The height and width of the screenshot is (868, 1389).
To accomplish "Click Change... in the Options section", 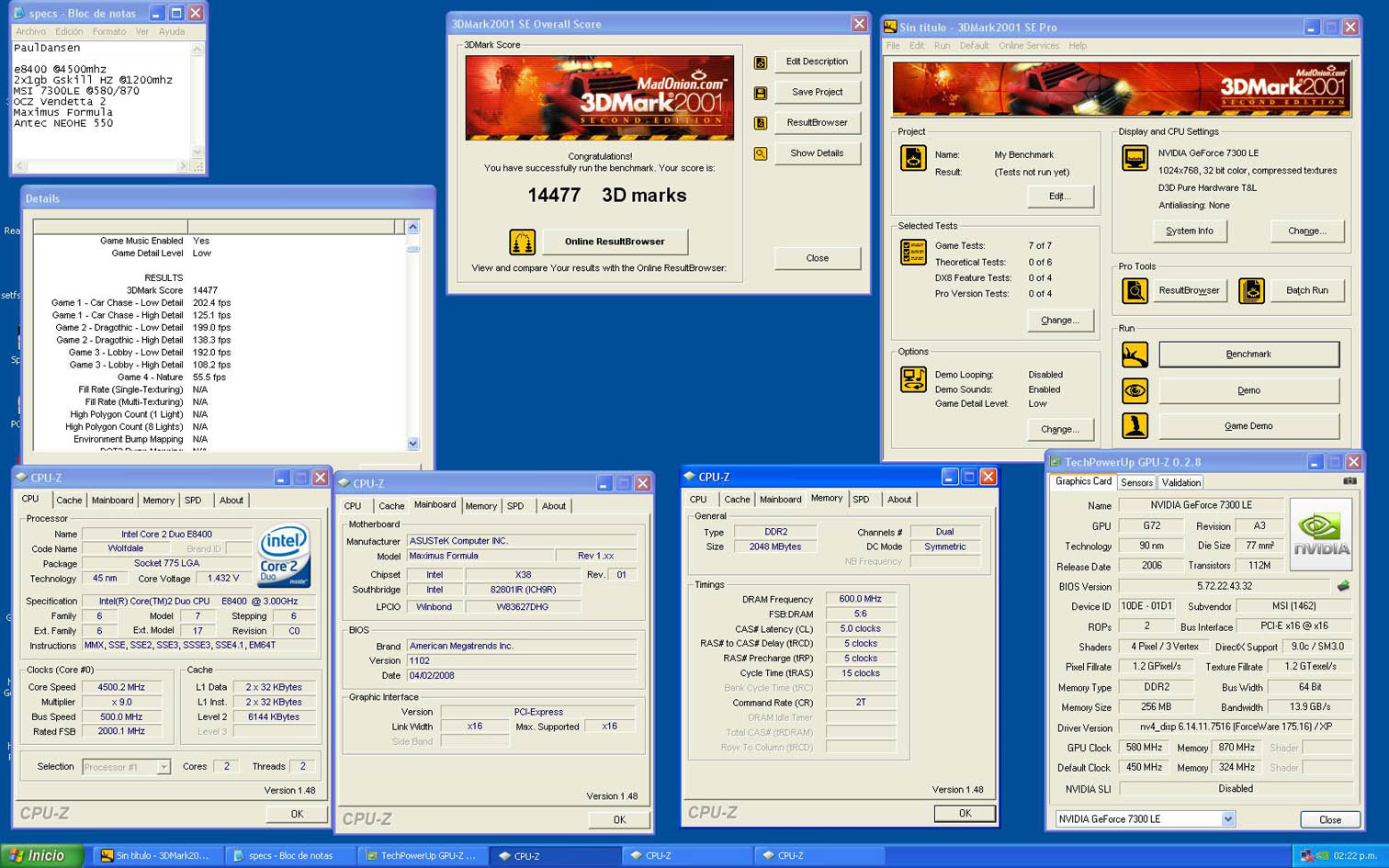I will (x=1060, y=430).
